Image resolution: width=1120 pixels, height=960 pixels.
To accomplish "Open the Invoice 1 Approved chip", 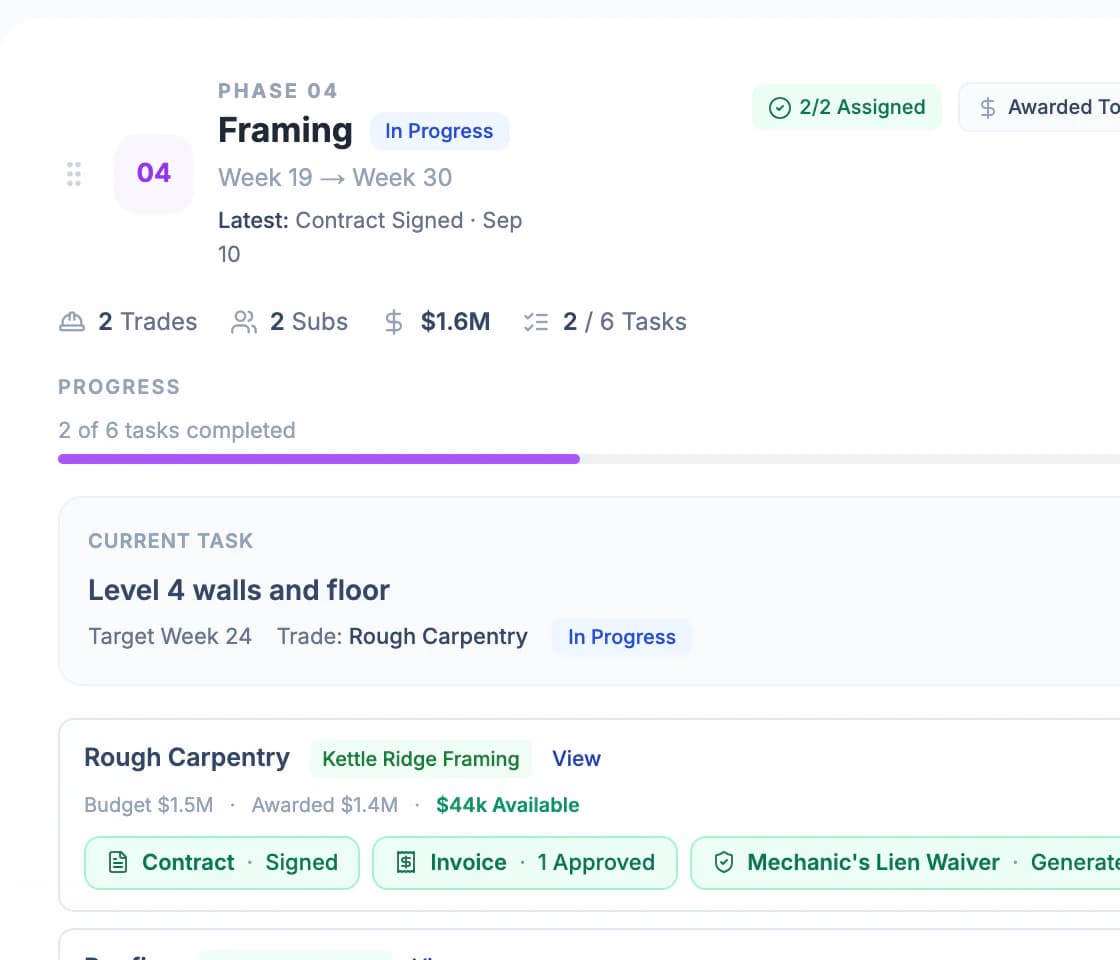I will coord(524,863).
